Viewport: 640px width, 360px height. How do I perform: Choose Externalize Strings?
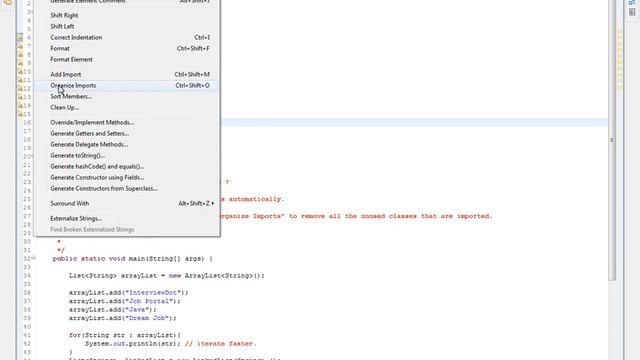pos(127,218)
